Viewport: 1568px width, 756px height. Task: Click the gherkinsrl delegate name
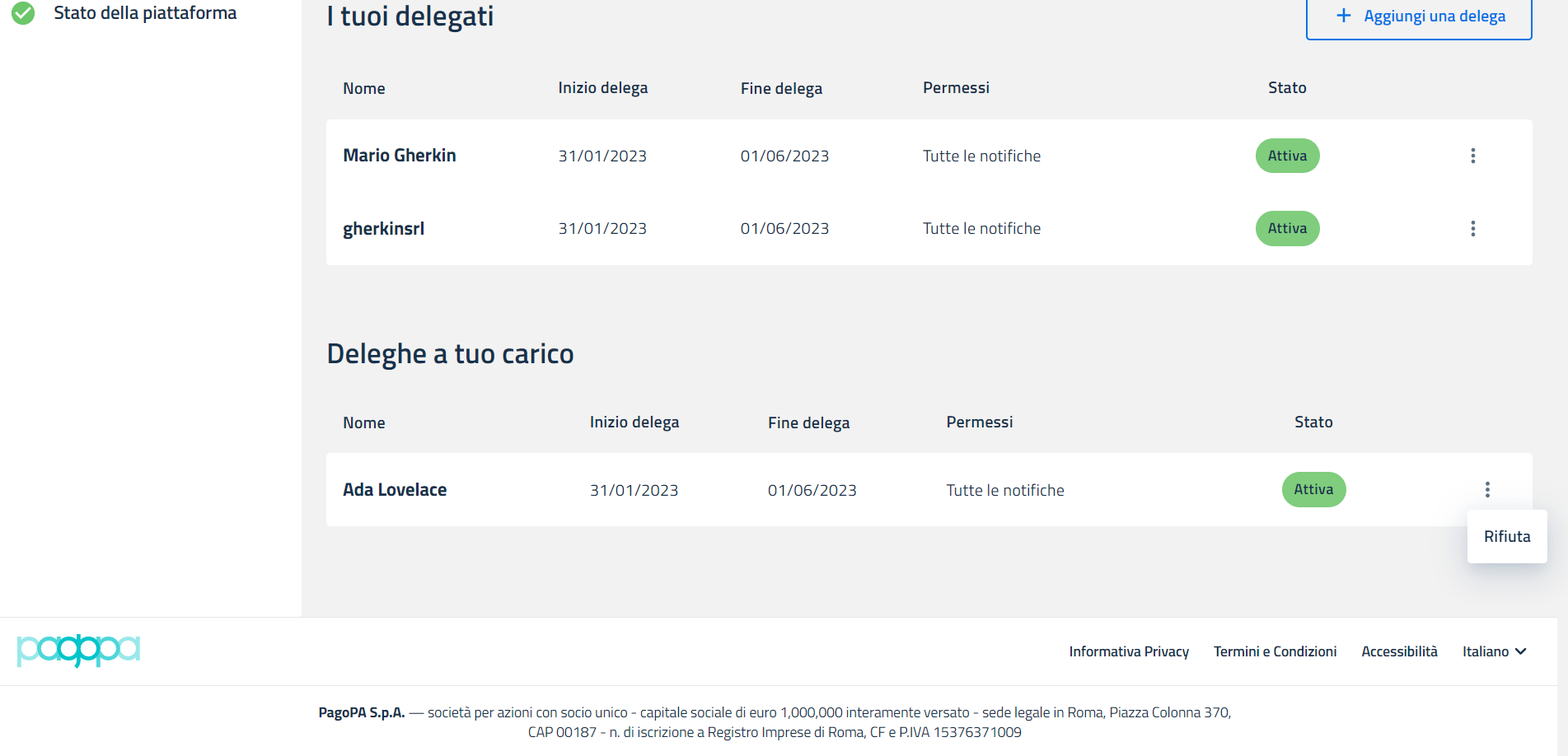click(384, 229)
